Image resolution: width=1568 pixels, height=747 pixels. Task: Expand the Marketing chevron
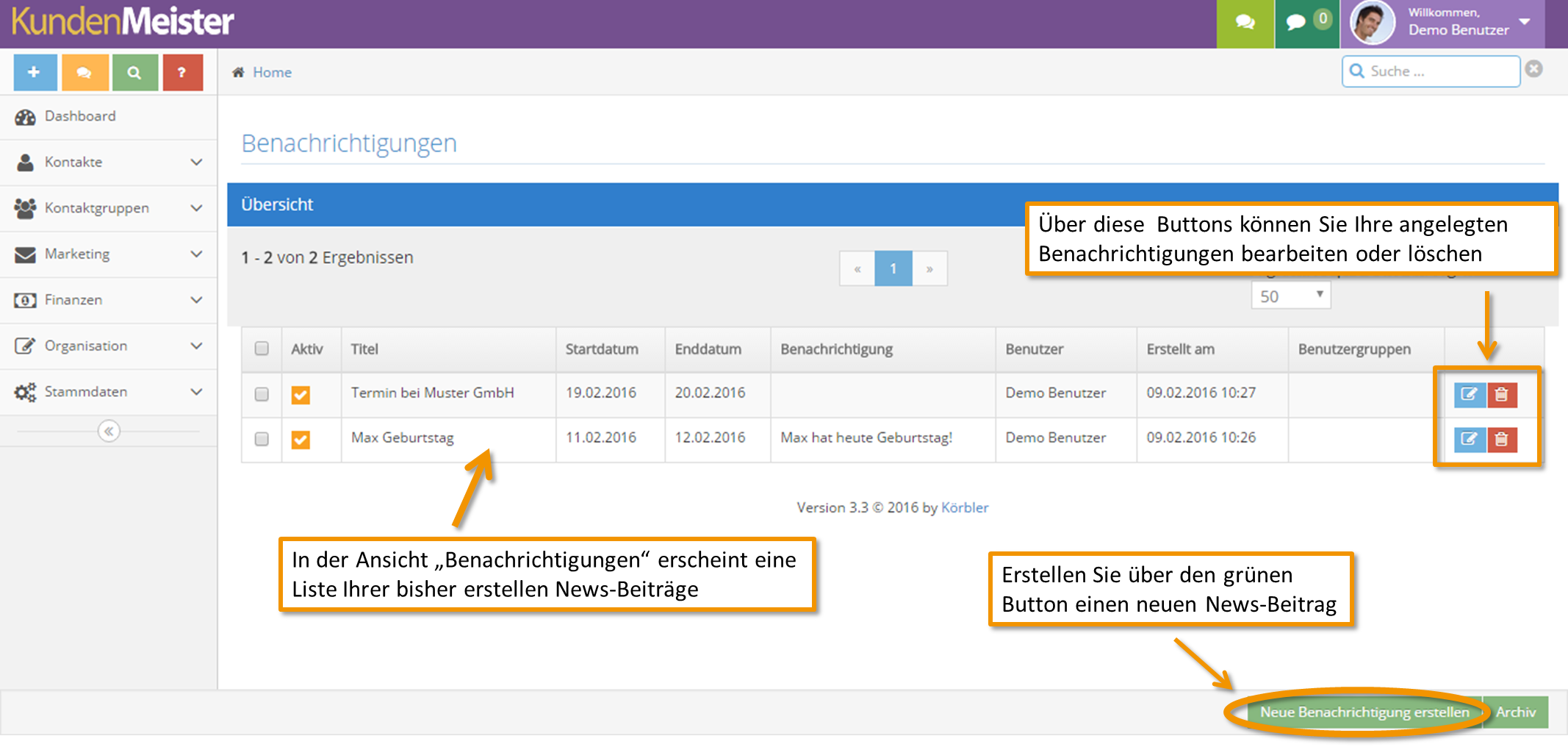pos(196,254)
